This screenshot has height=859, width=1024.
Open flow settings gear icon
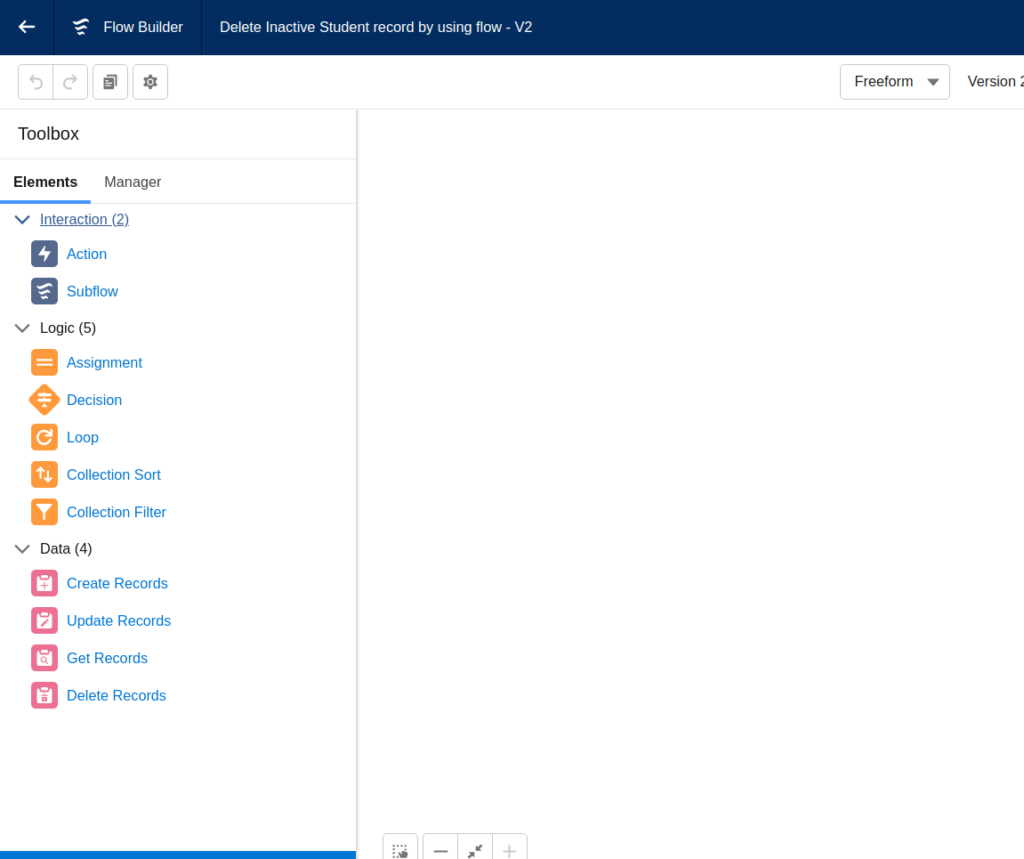[150, 82]
